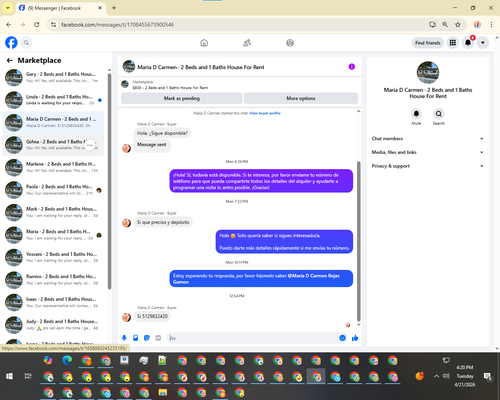Open conversation info purple icon in chat header
The image size is (500, 400).
point(352,67)
